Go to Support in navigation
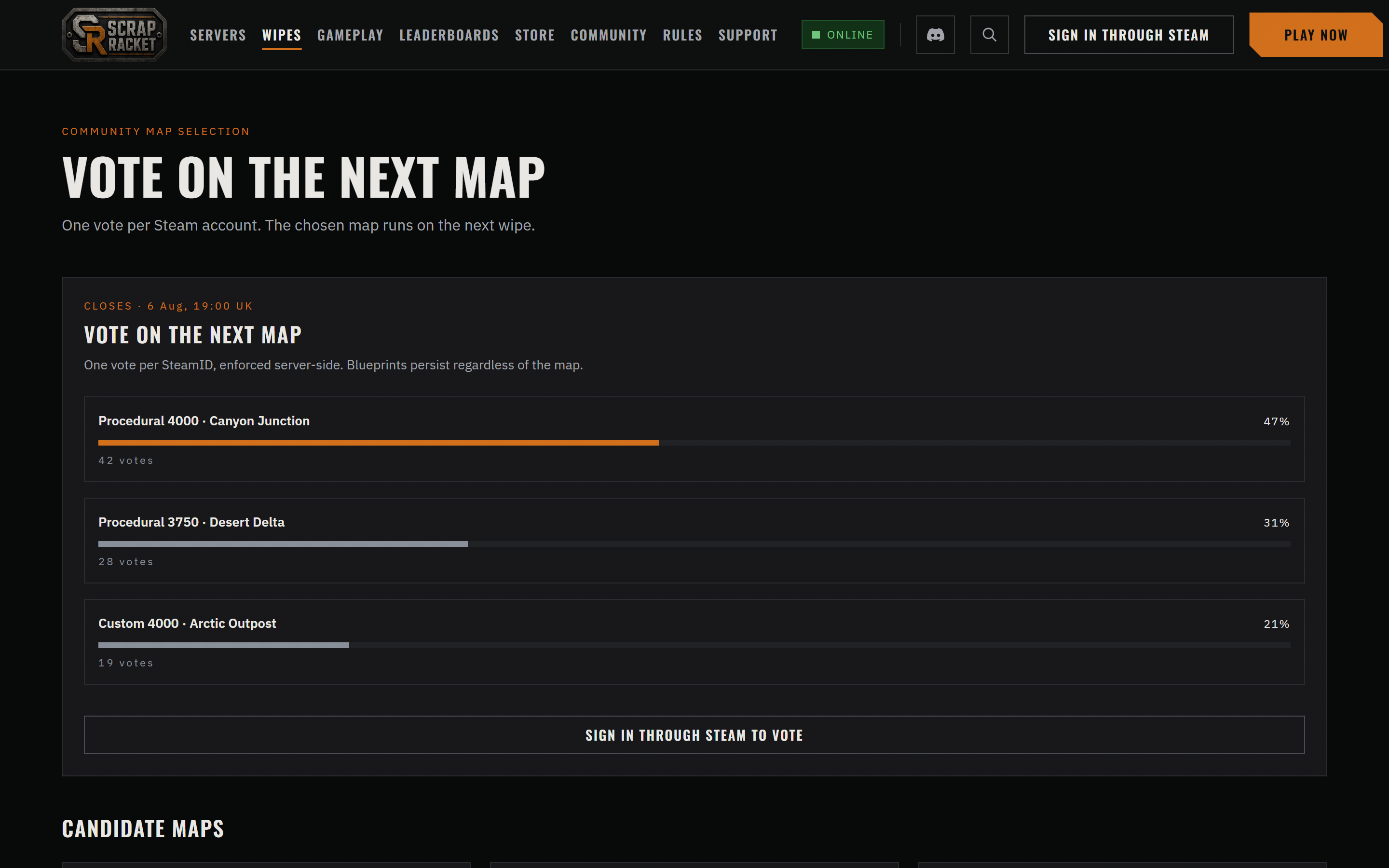 747,35
